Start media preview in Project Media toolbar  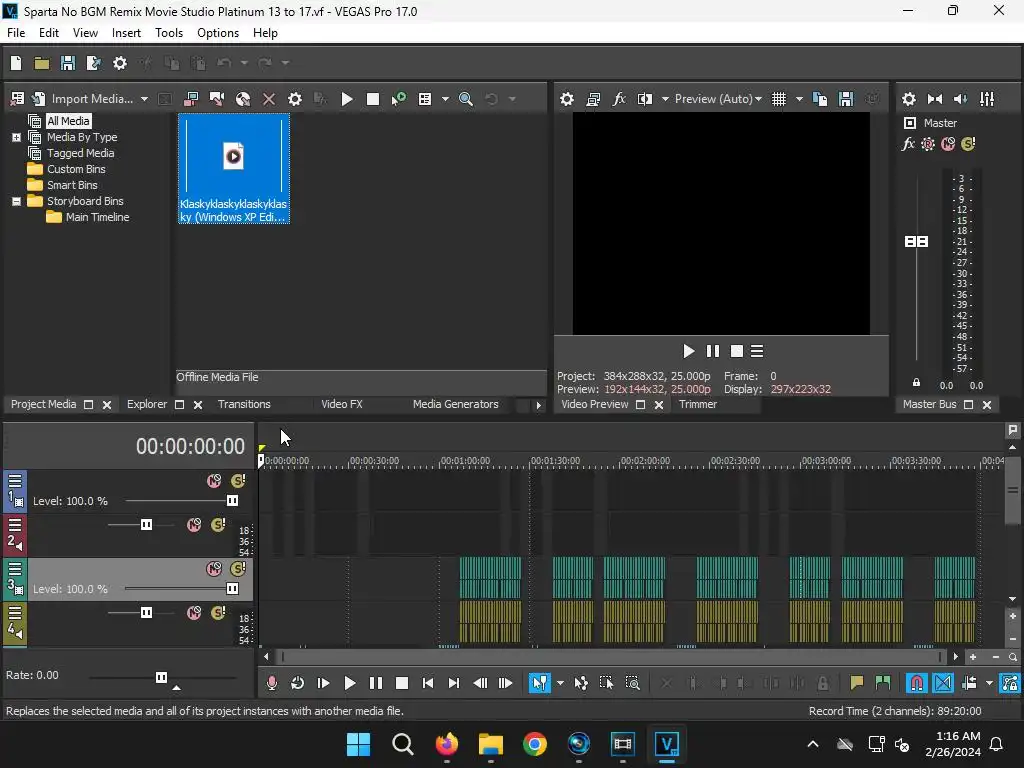347,99
